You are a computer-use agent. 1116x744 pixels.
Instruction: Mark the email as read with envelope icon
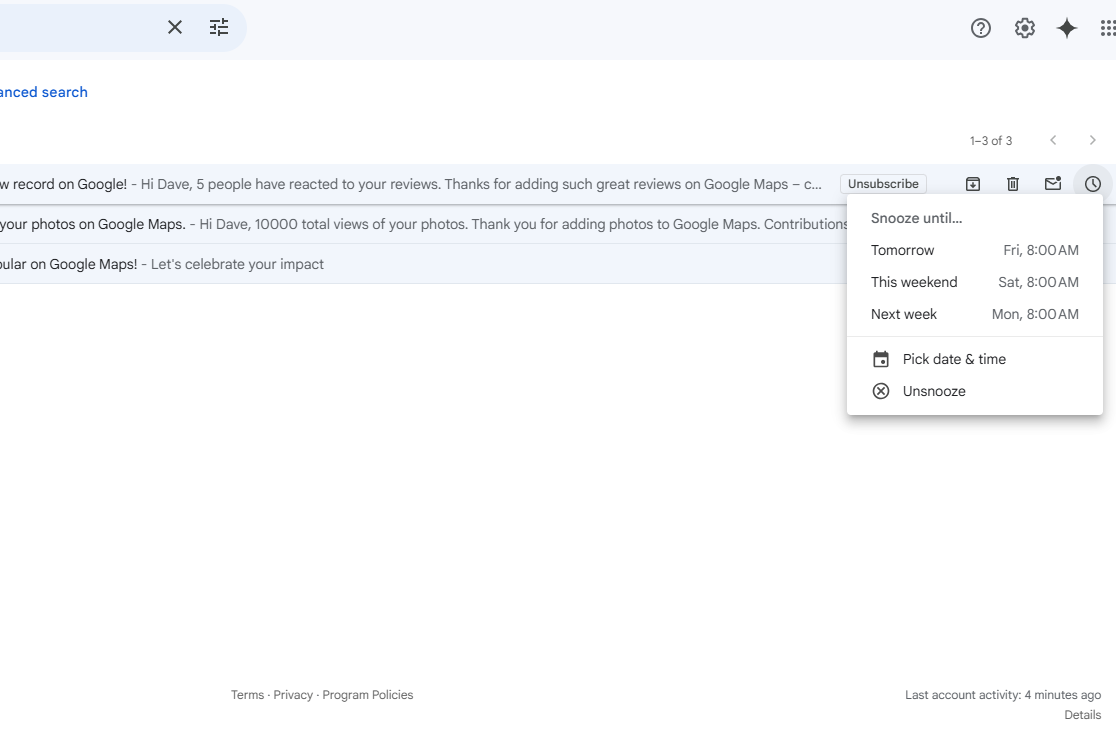[x=1052, y=183]
